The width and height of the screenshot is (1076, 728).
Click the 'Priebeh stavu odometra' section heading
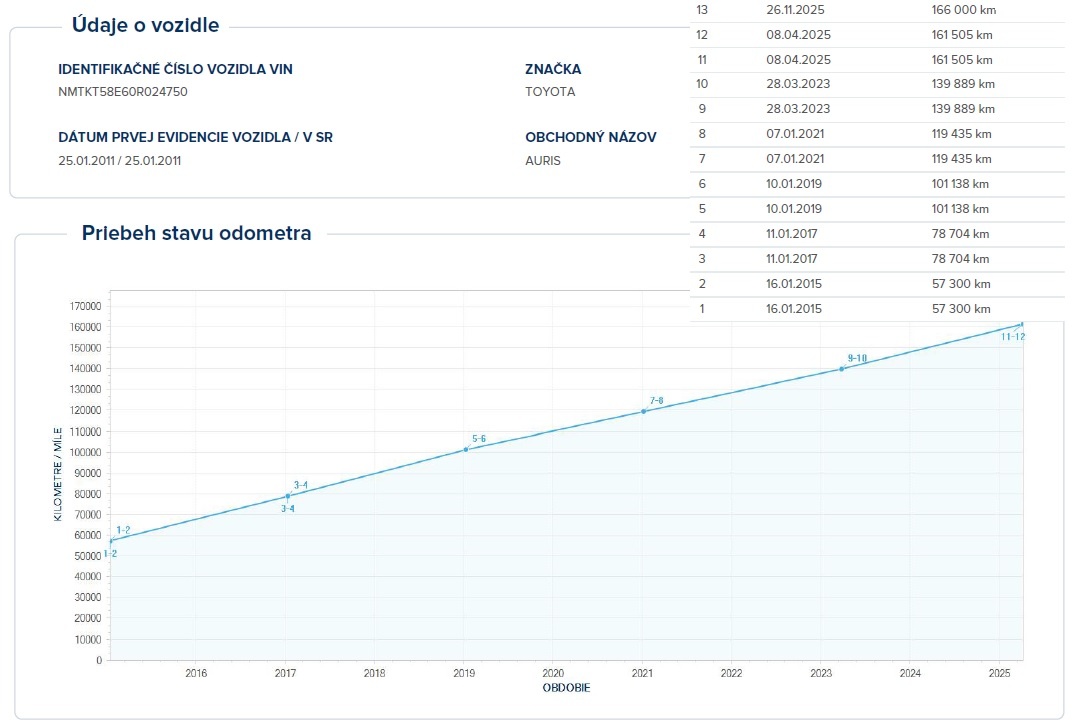pyautogui.click(x=196, y=234)
